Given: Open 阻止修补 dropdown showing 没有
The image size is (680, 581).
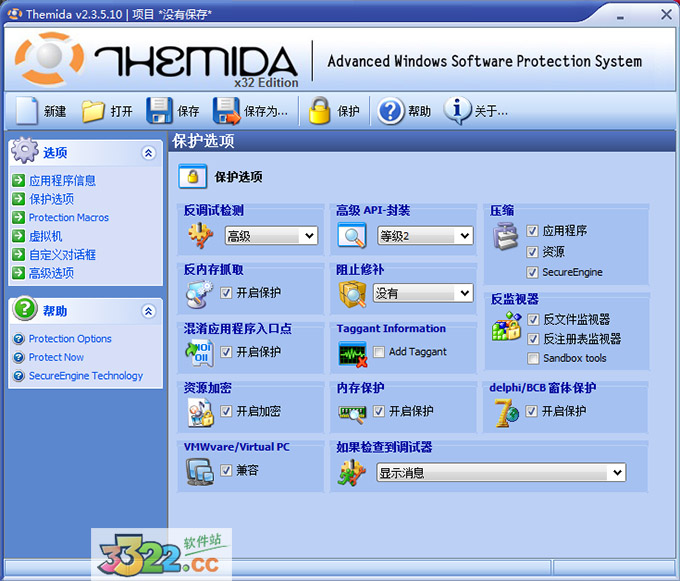Looking at the screenshot, I should coord(423,294).
